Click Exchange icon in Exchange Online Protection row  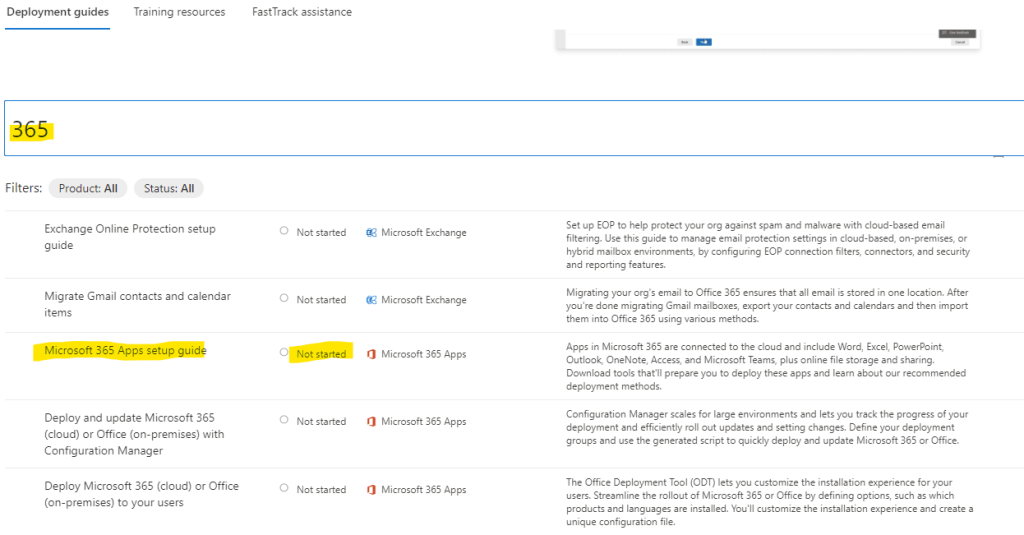pyautogui.click(x=371, y=233)
